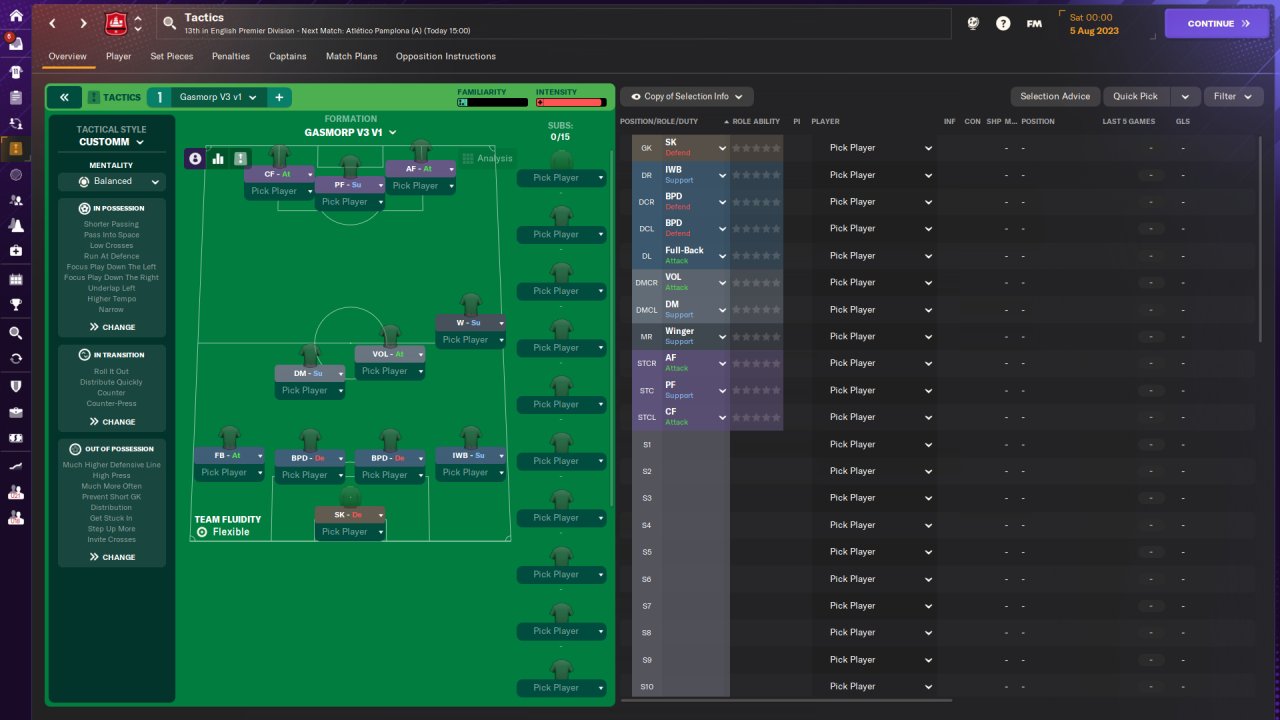The height and width of the screenshot is (720, 1280).
Task: Open the Home icon in the sidebar
Action: click(x=15, y=15)
